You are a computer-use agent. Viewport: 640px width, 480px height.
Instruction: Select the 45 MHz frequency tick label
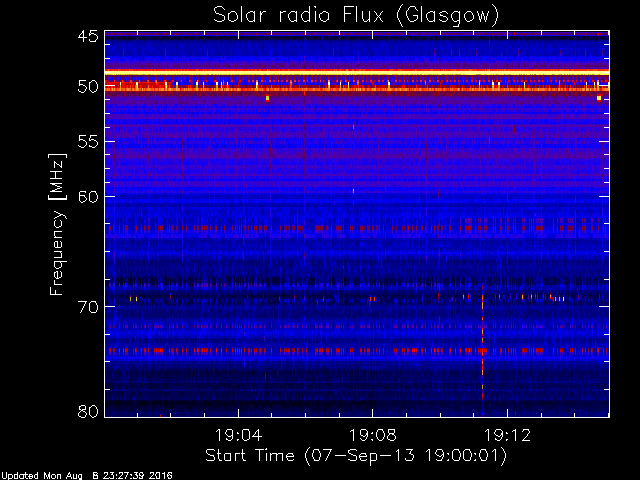(x=88, y=36)
